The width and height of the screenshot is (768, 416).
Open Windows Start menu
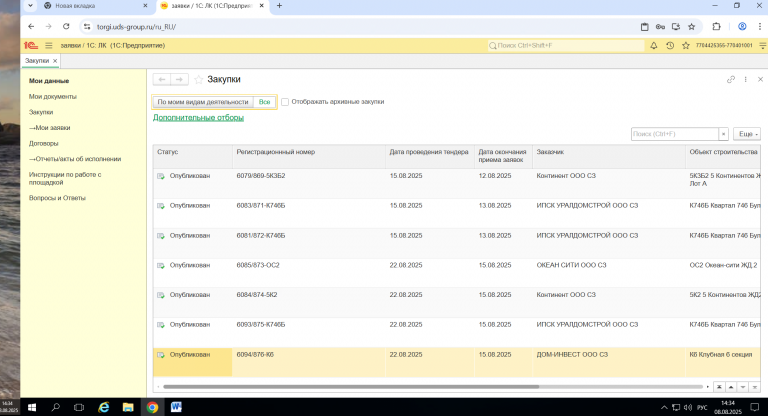32,407
